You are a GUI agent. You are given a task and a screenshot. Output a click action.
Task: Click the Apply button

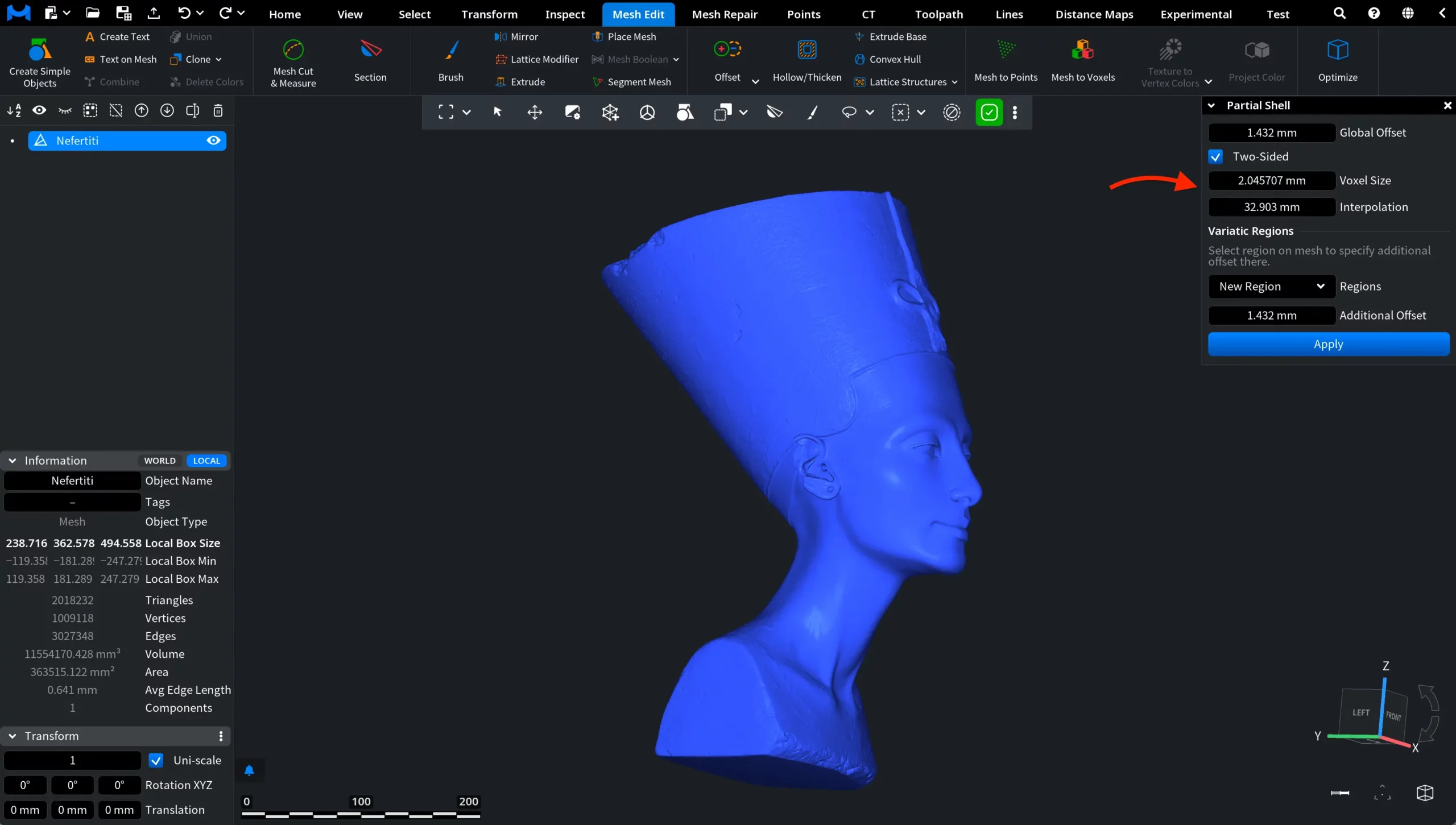click(1329, 344)
